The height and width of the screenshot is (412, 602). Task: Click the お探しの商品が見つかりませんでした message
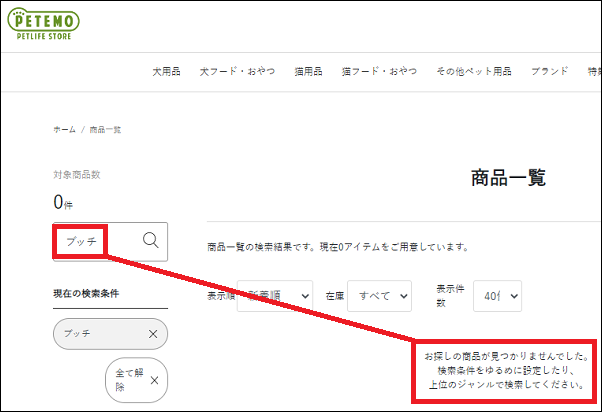pyautogui.click(x=506, y=356)
